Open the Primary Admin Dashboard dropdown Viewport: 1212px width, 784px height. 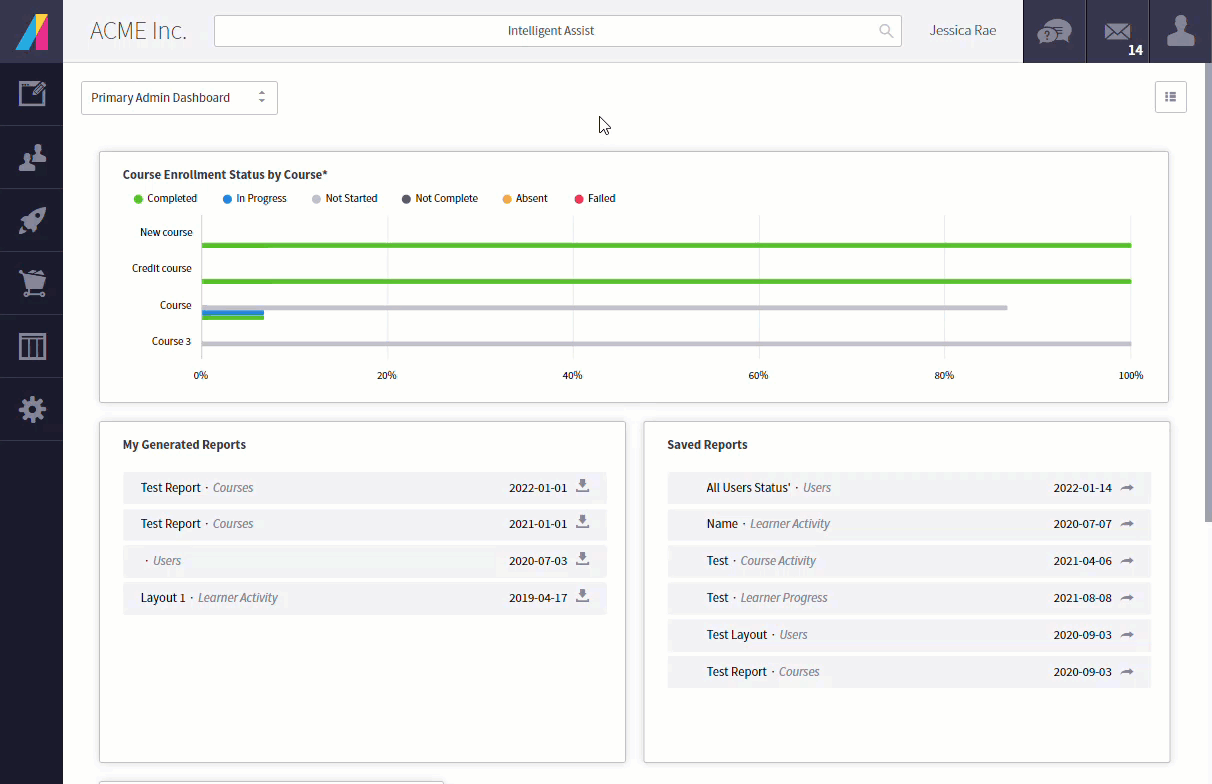179,98
